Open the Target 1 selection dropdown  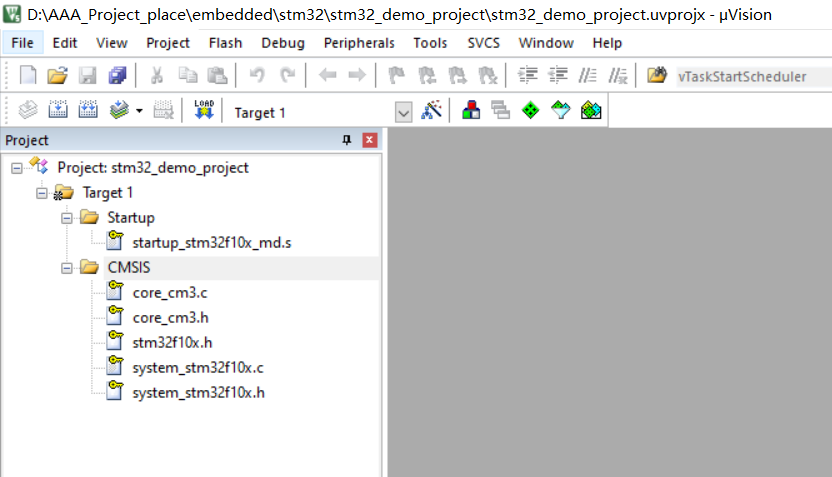(x=403, y=112)
